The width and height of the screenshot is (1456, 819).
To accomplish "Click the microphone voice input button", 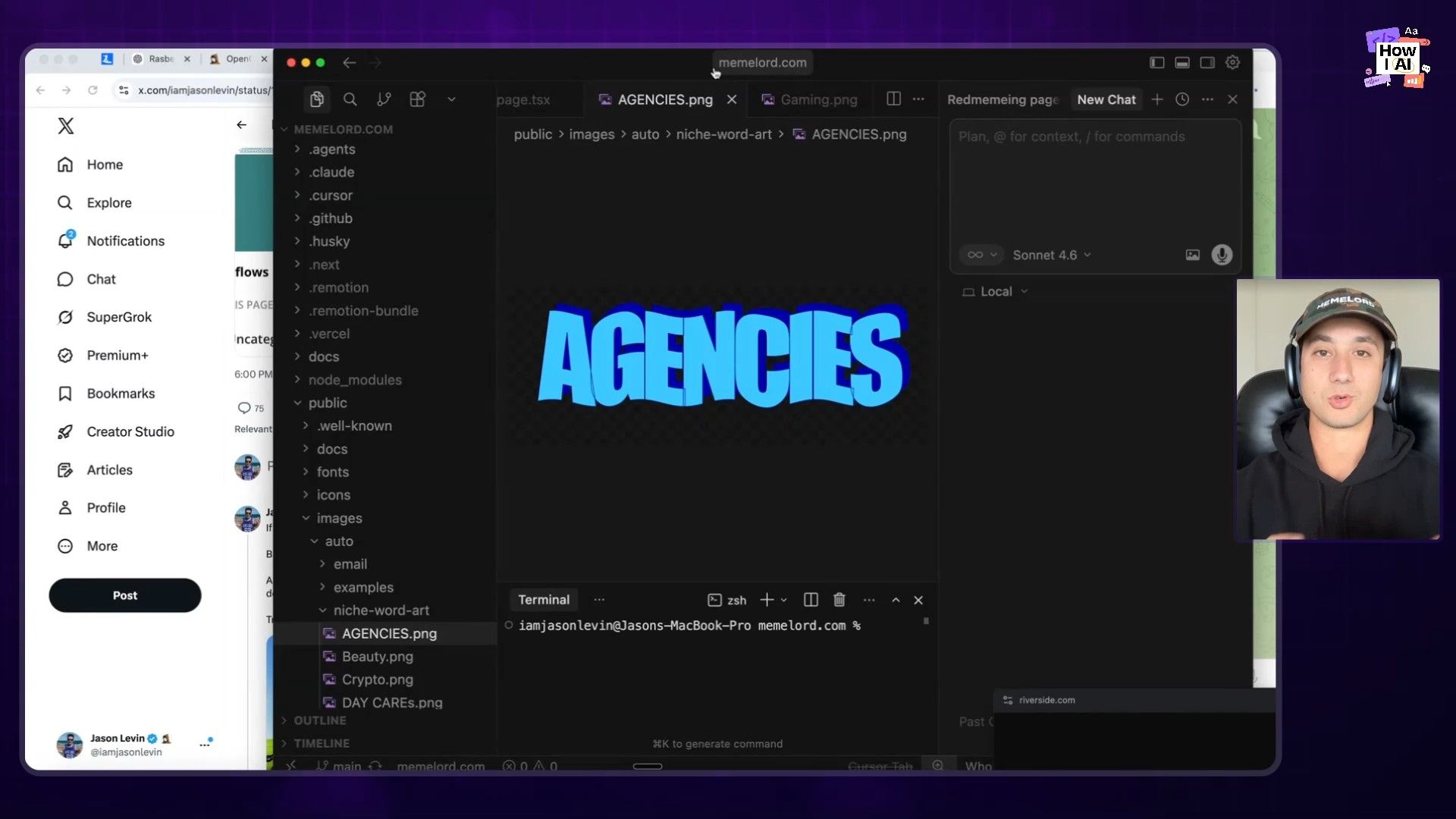I will 1222,255.
